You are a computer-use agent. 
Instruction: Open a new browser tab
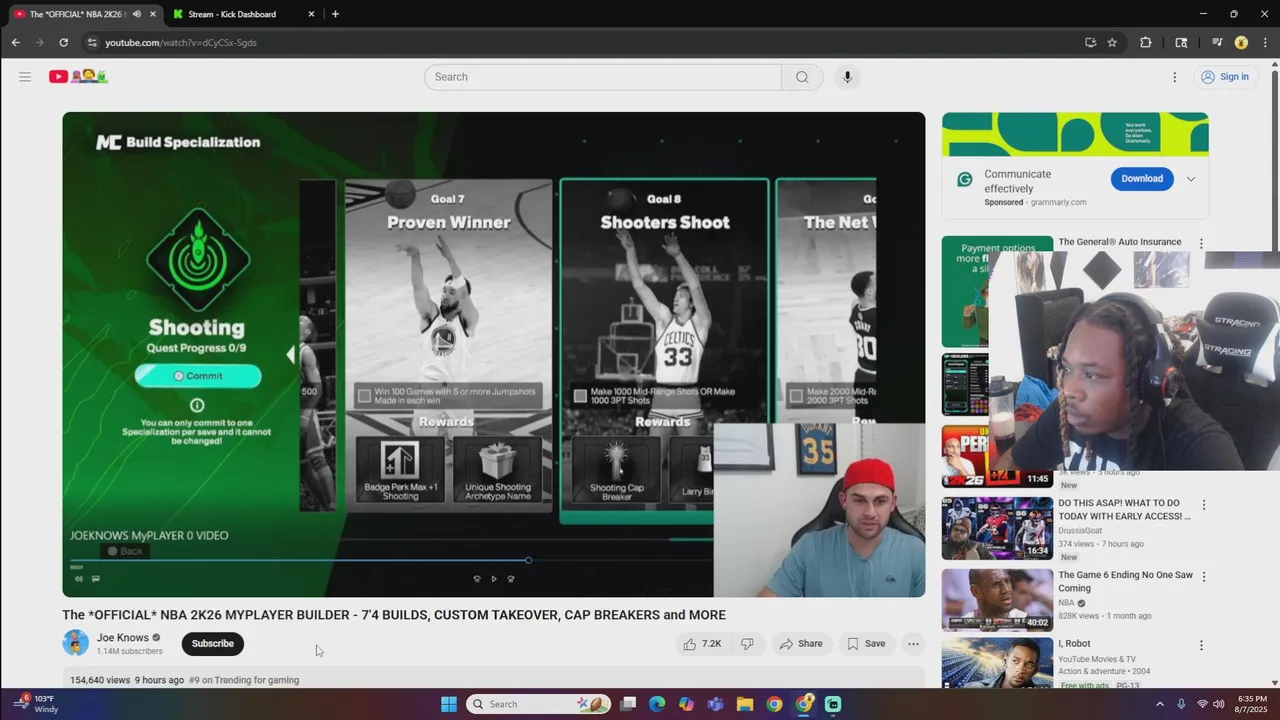coord(335,14)
